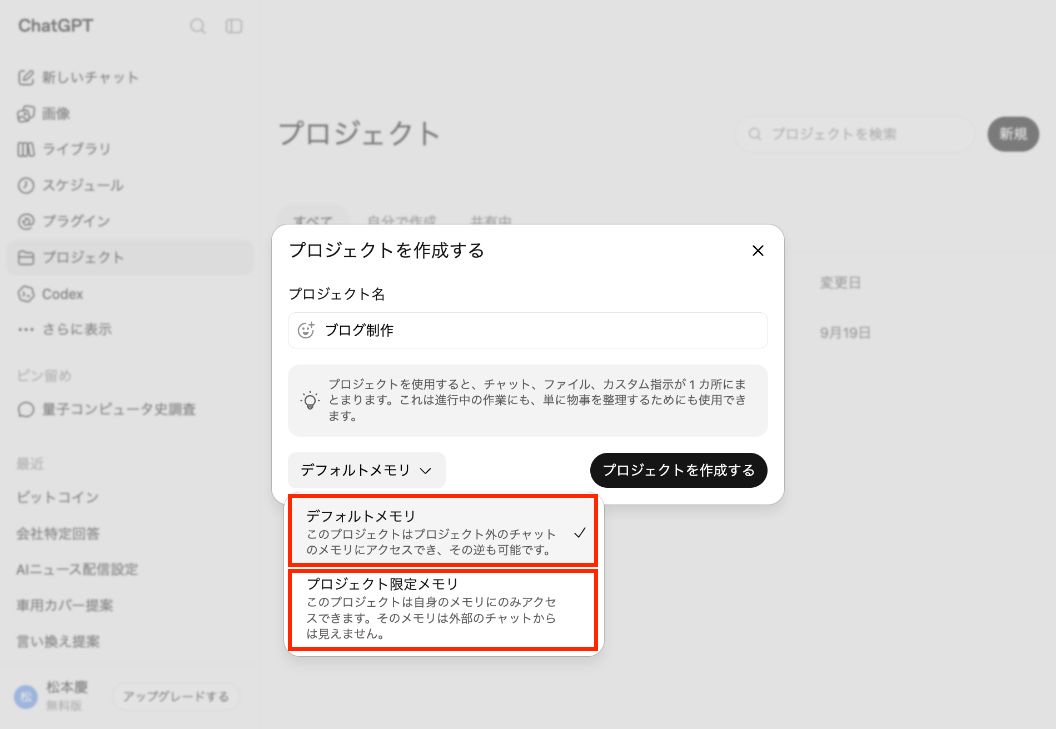Click the プロジェクトを検索 search field
This screenshot has width=1056, height=729.
[x=855, y=134]
